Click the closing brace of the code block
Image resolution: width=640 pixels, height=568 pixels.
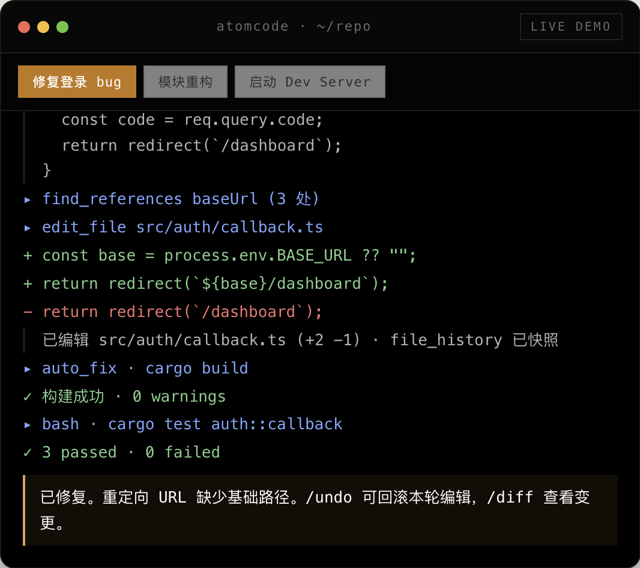pos(47,170)
